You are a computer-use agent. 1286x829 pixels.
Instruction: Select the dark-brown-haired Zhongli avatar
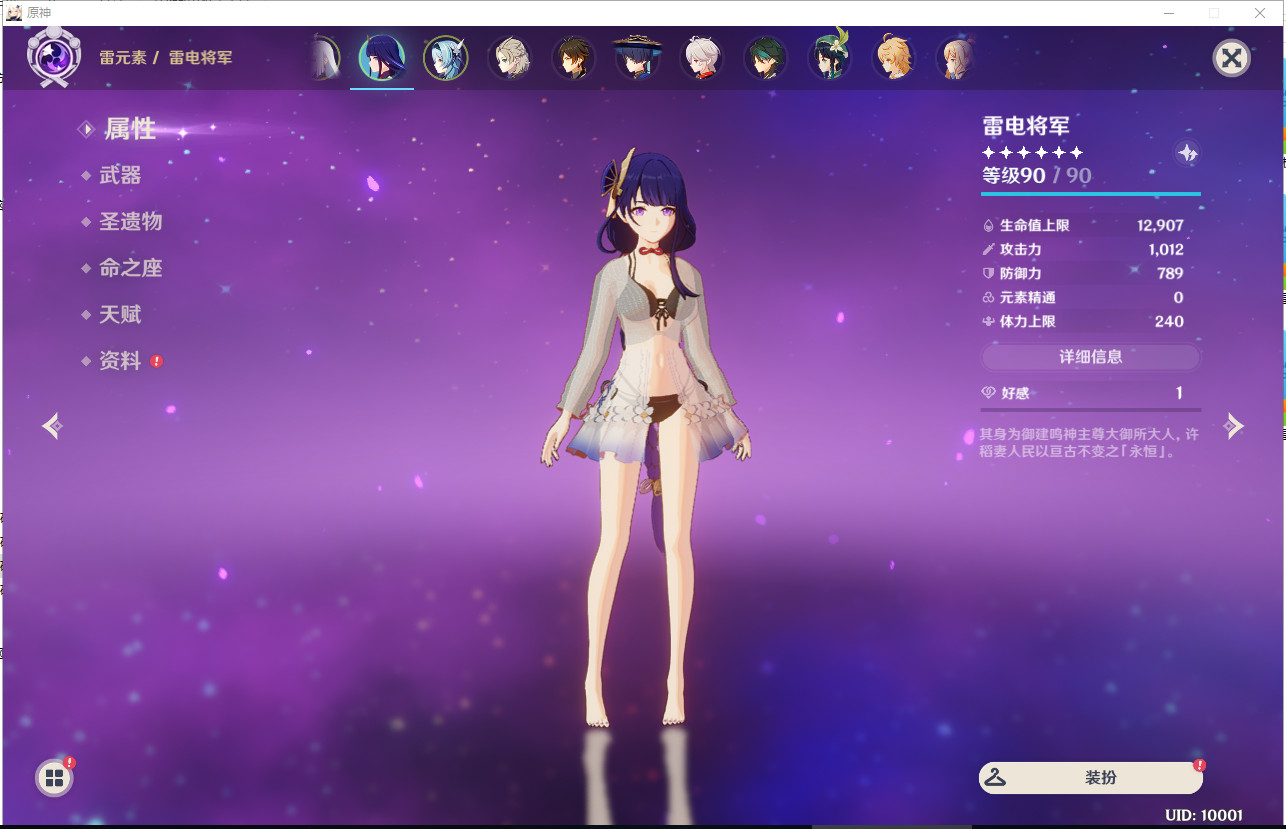[574, 58]
